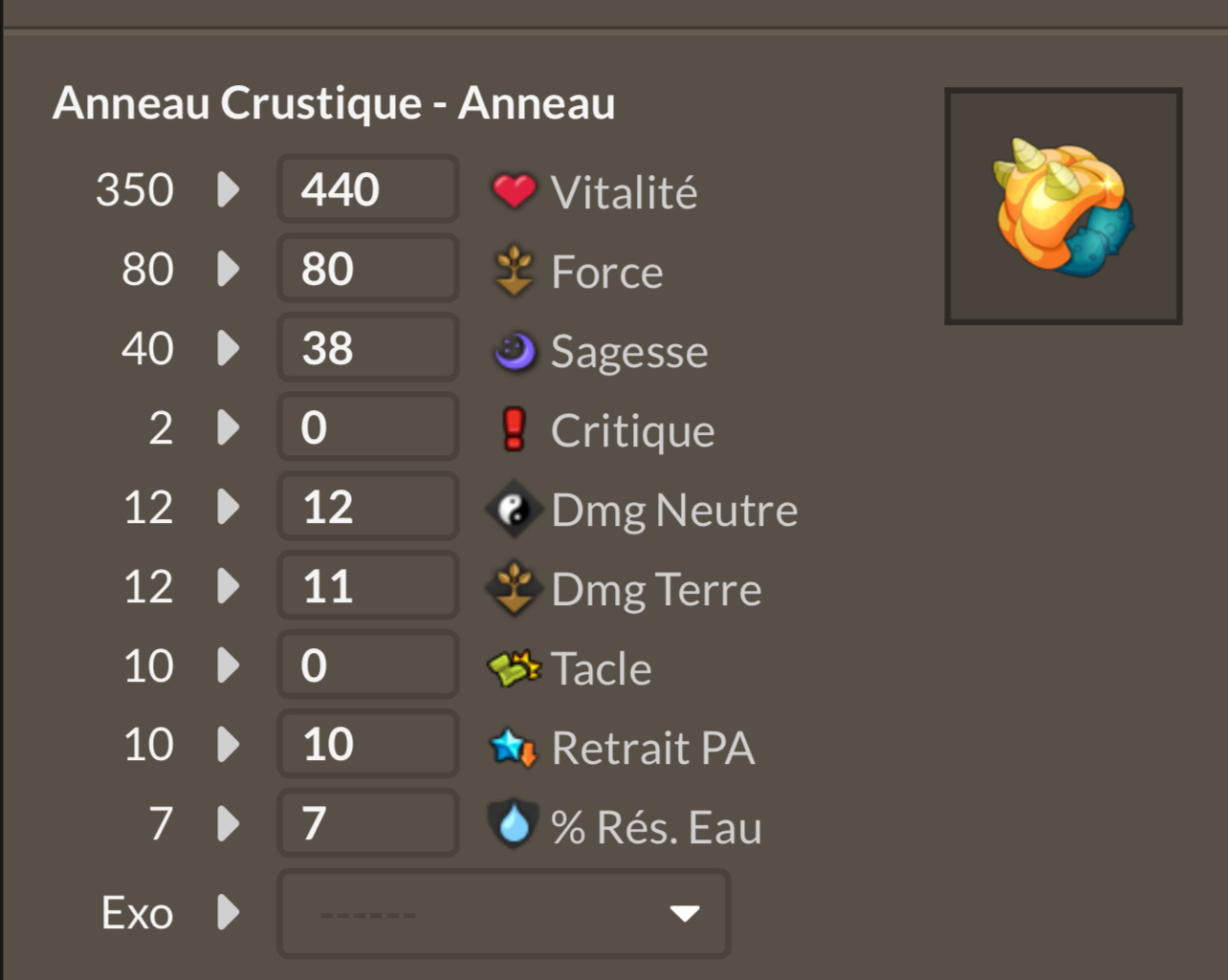Image resolution: width=1228 pixels, height=980 pixels.
Task: Click the Anneau Crustique ring thumbnail
Action: pyautogui.click(x=1063, y=207)
